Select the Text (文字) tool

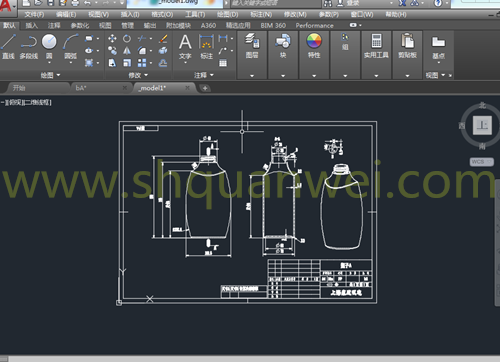coord(185,47)
